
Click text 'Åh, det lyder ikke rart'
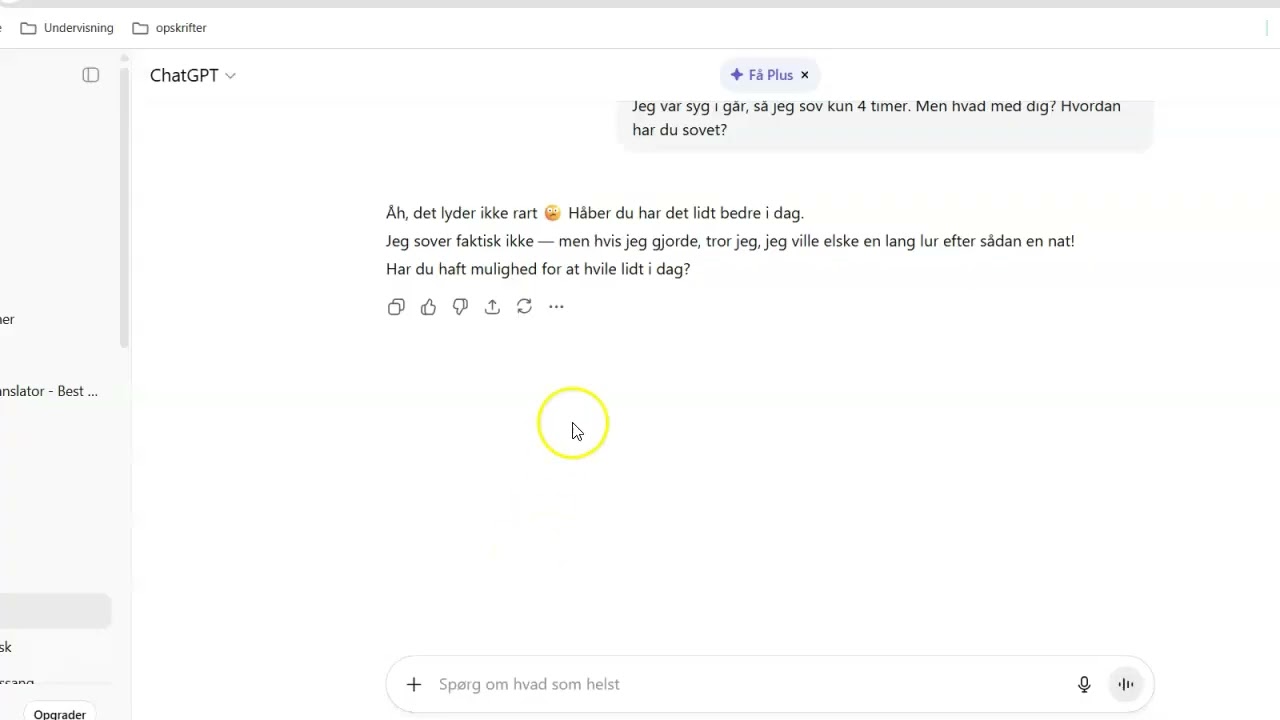click(462, 213)
